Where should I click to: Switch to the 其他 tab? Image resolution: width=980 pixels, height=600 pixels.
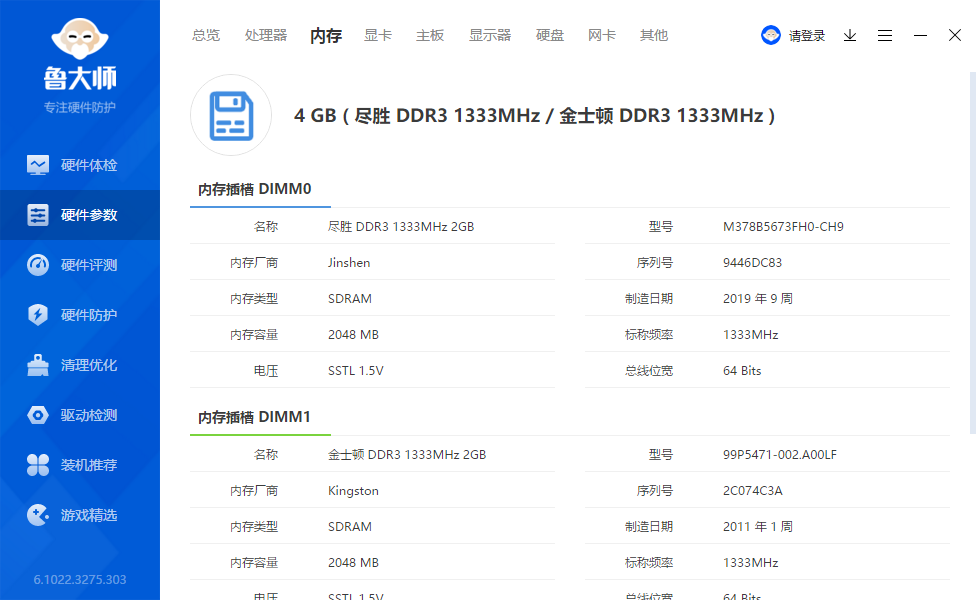(x=654, y=36)
